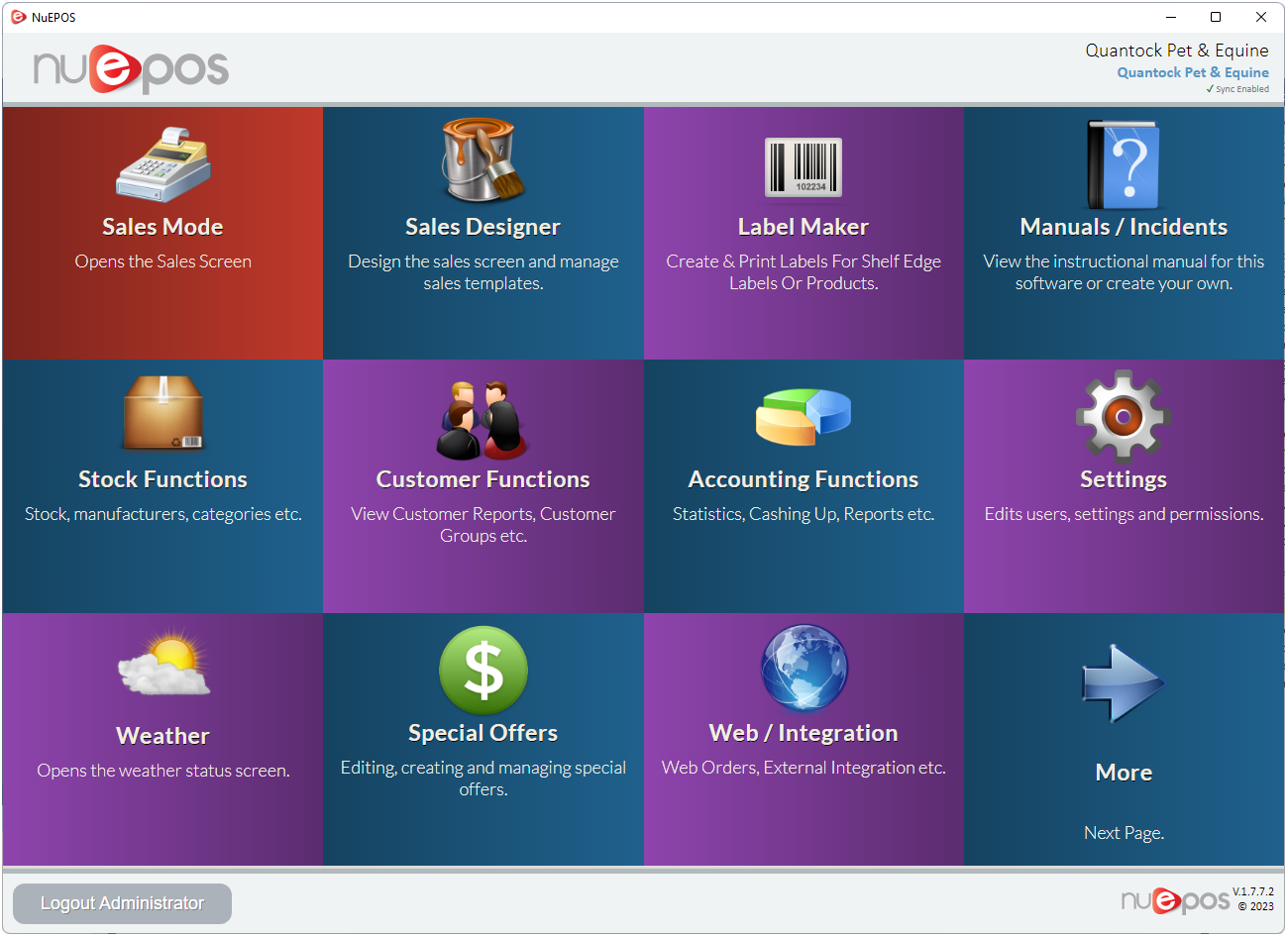Viewport: 1288px width, 936px height.
Task: Click the Quantock Pet & Equine blue link
Action: pyautogui.click(x=1192, y=72)
